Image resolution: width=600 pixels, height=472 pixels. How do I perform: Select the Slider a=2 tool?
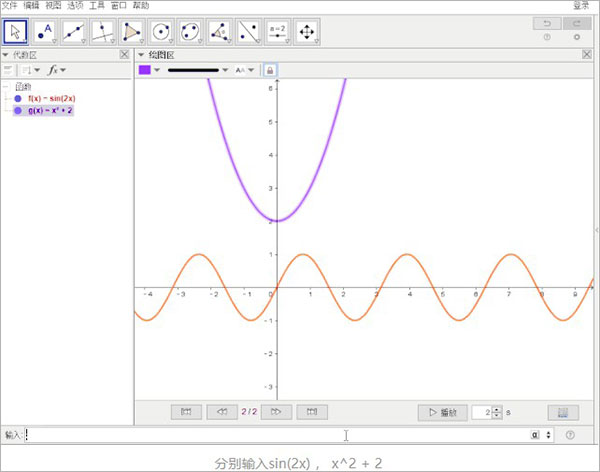277,30
